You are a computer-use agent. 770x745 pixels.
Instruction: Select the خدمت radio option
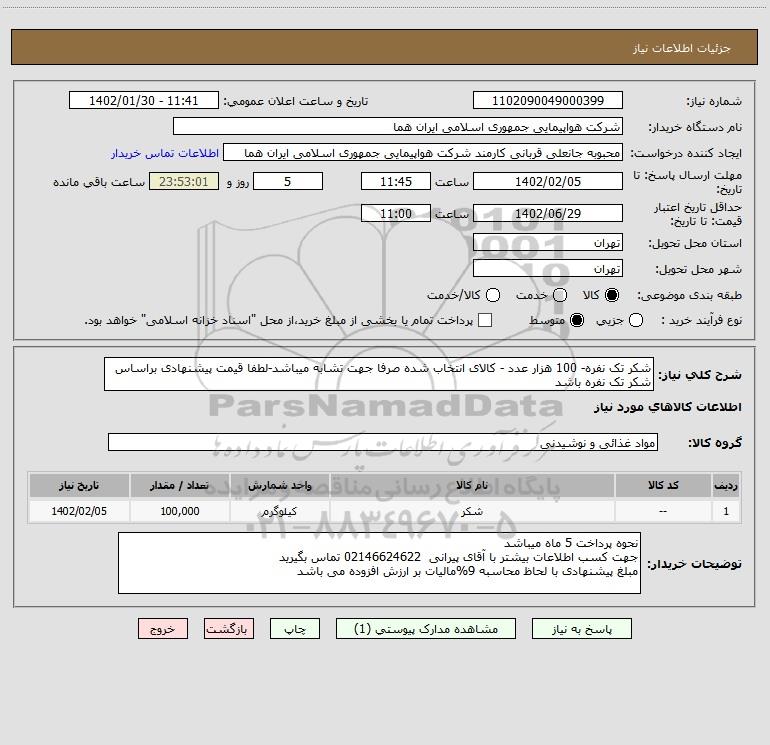559,296
